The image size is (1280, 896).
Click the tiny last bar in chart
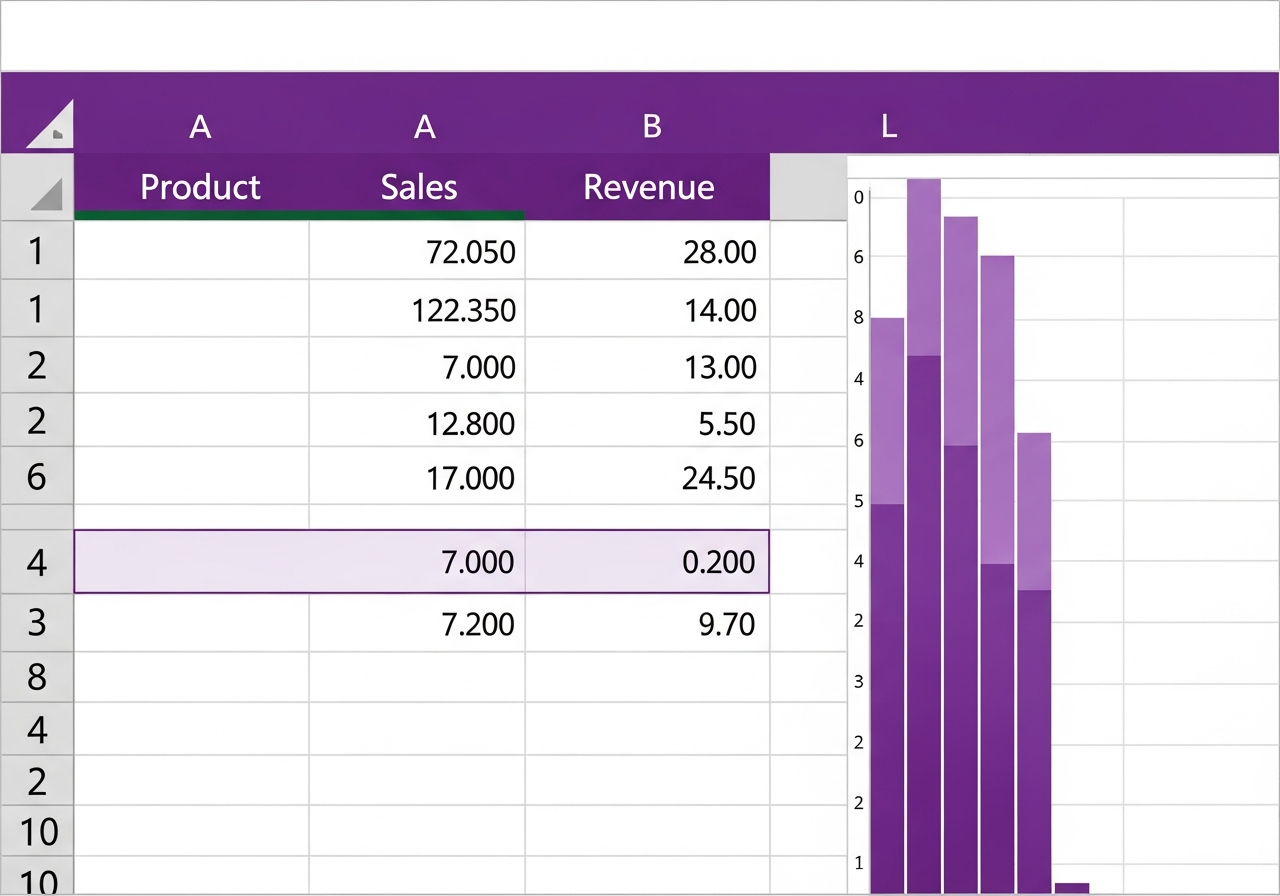1072,887
